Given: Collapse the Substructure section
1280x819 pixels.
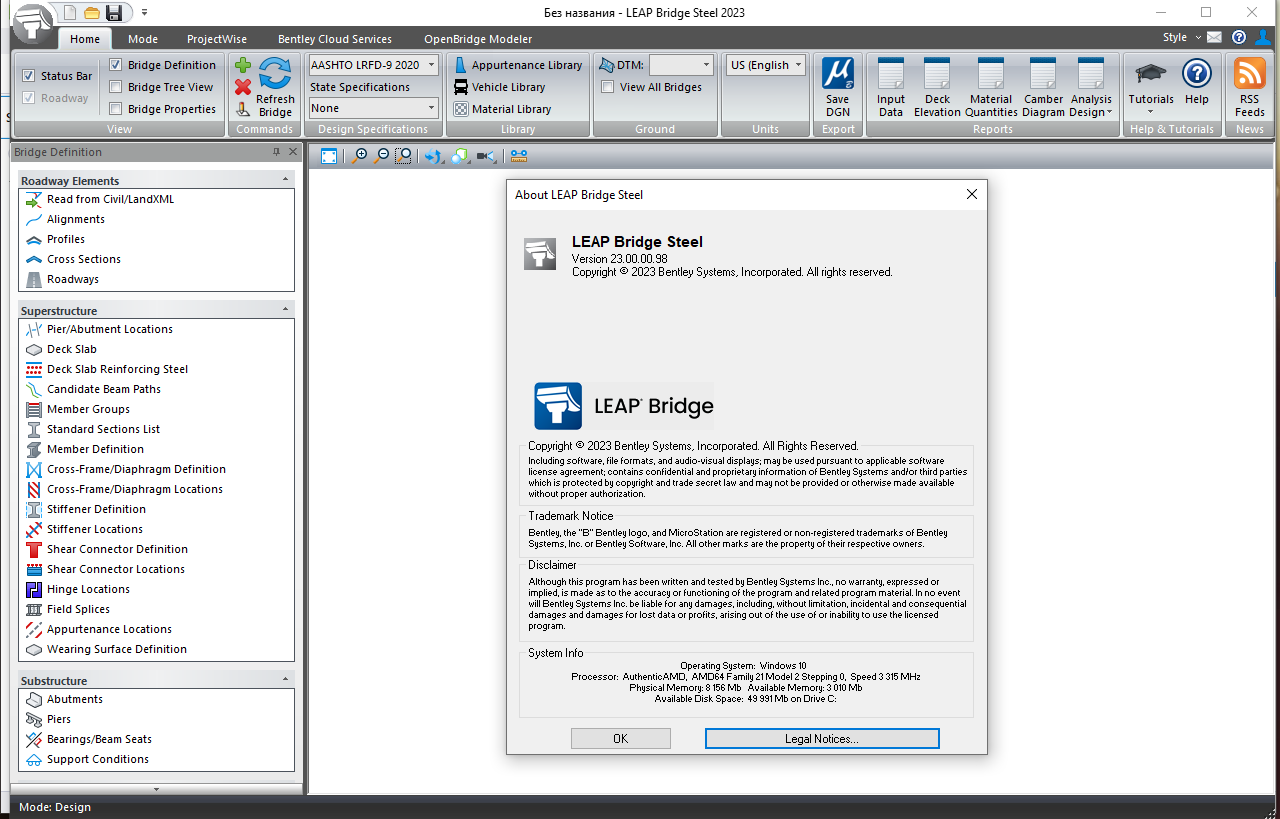Looking at the screenshot, I should tap(286, 680).
